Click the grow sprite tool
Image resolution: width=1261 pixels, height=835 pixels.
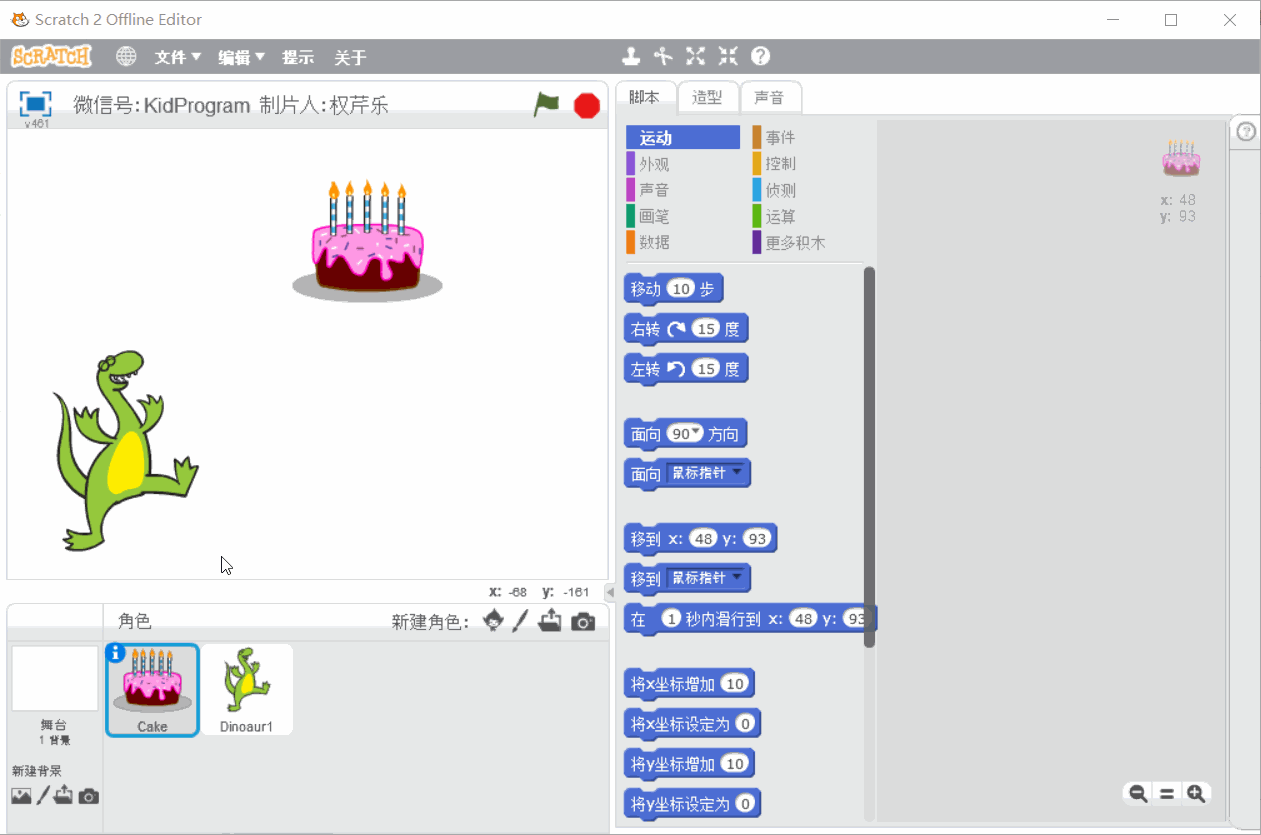pyautogui.click(x=695, y=56)
